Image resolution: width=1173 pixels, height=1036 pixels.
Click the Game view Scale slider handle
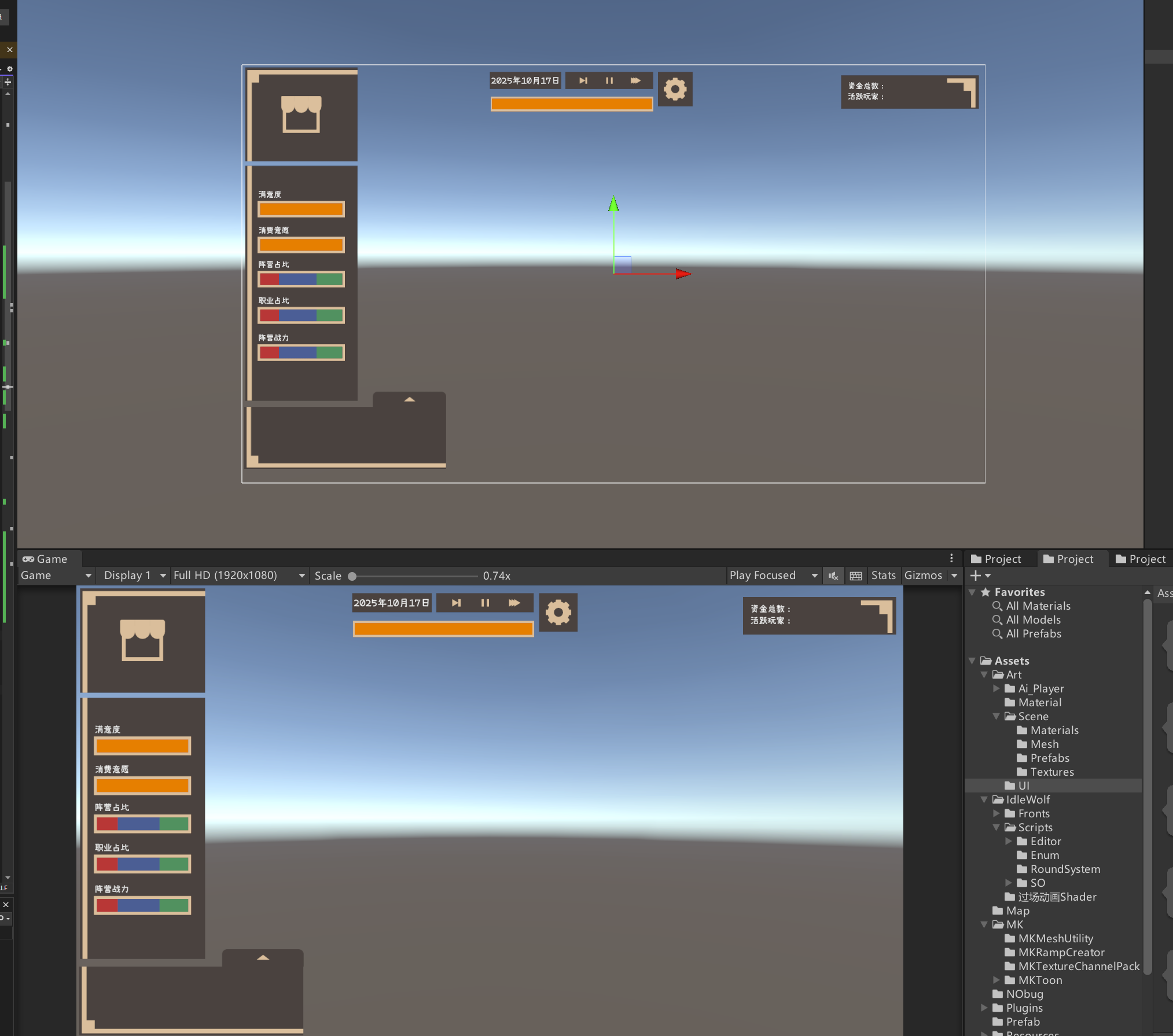point(352,576)
